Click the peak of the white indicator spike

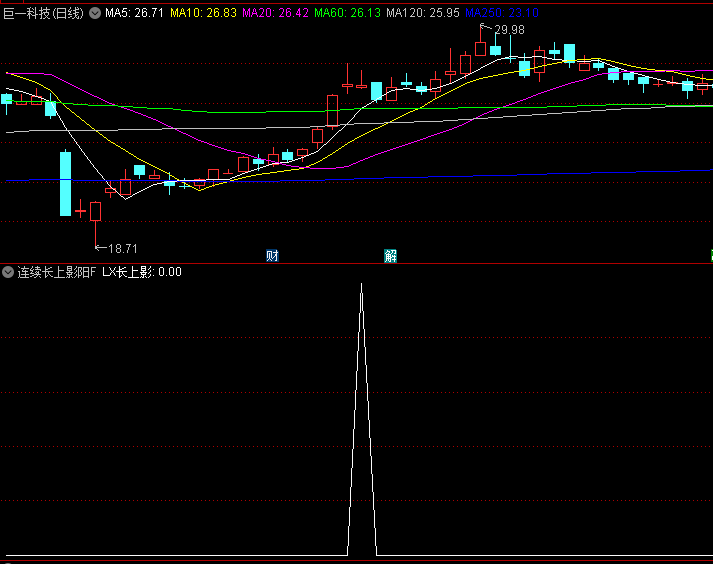[x=361, y=286]
